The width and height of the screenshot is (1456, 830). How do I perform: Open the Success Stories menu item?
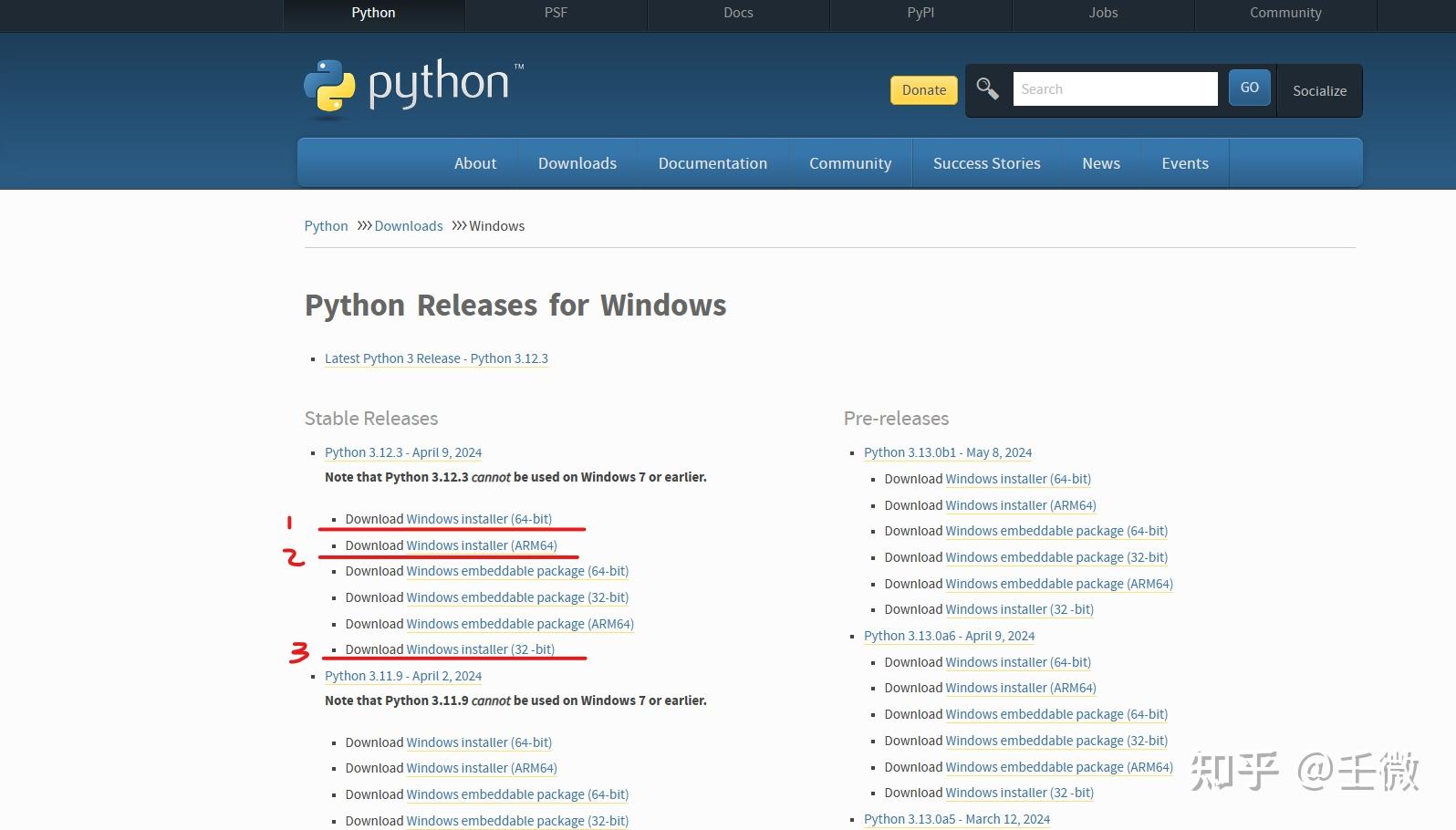click(986, 163)
